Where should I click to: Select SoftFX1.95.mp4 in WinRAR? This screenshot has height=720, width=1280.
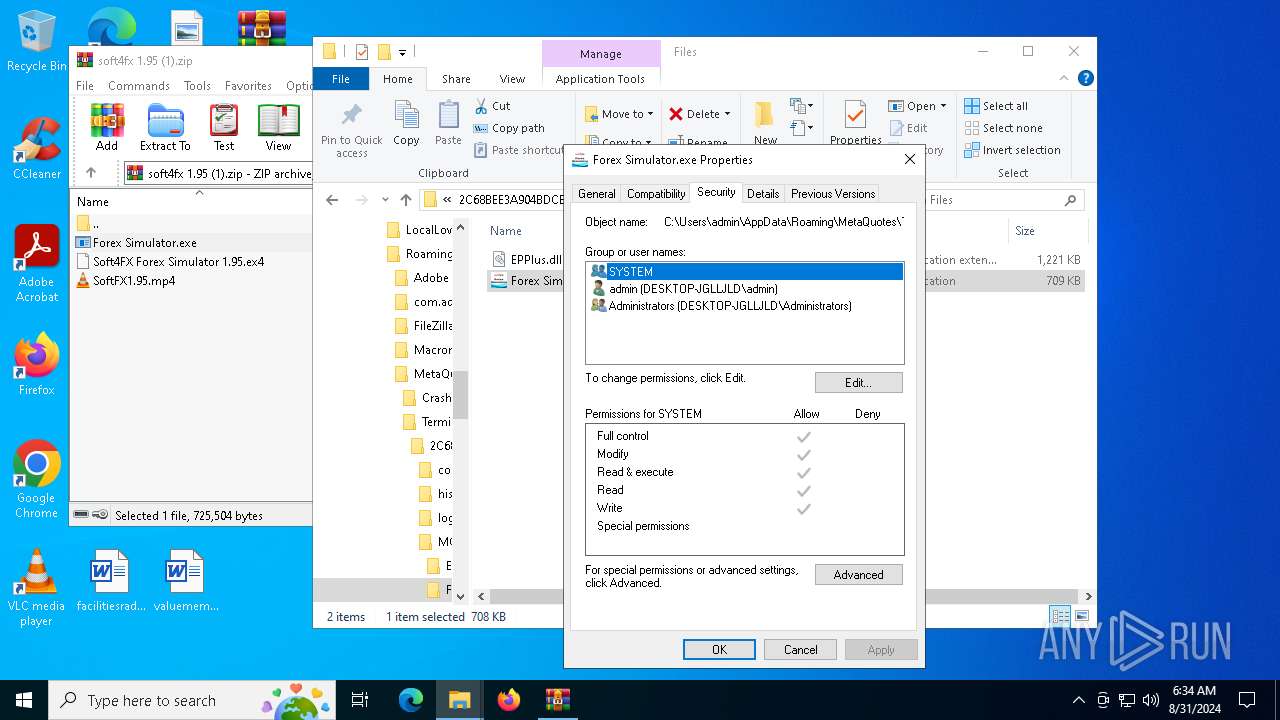click(134, 281)
